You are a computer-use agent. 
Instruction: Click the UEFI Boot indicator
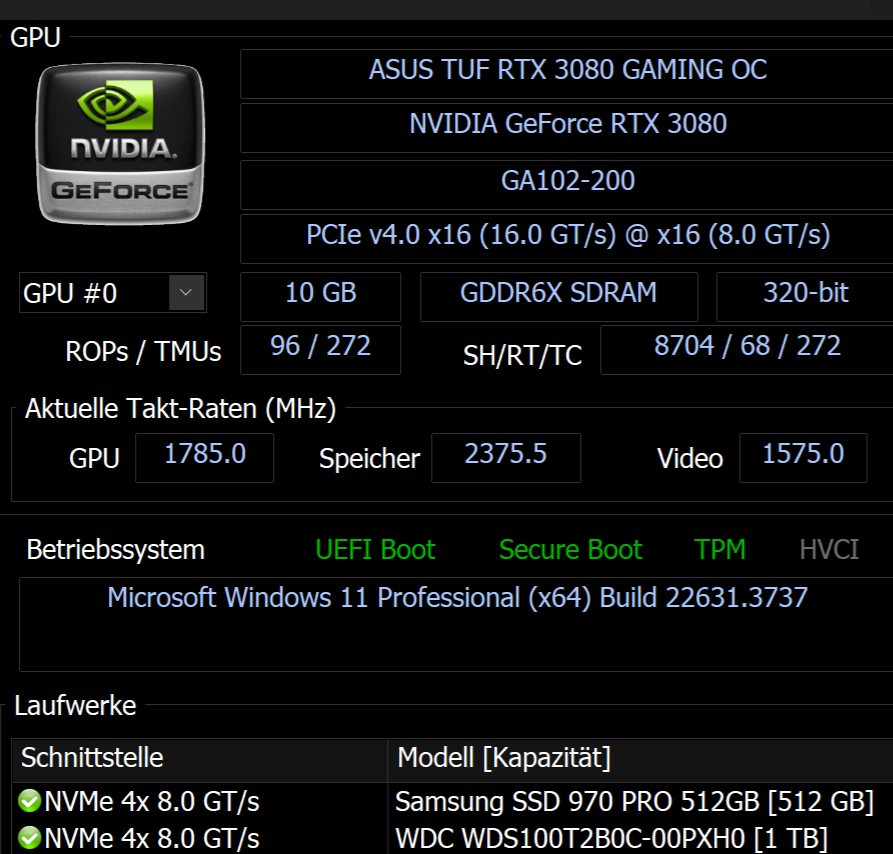(x=375, y=549)
